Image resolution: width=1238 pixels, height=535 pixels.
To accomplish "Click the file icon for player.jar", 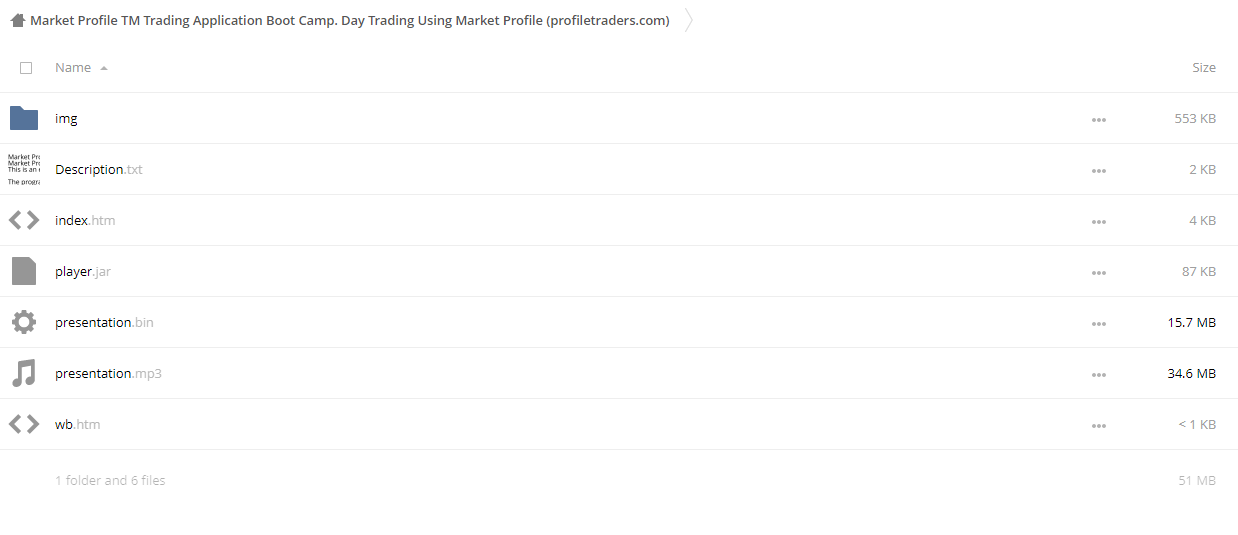I will click(x=24, y=271).
